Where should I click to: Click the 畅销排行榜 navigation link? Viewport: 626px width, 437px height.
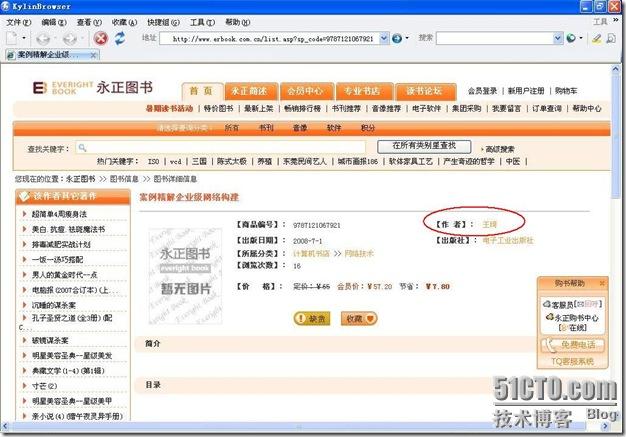click(x=302, y=109)
